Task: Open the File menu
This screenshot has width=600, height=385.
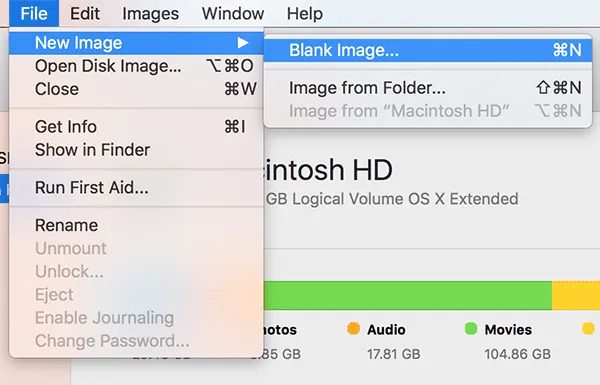Action: [34, 13]
